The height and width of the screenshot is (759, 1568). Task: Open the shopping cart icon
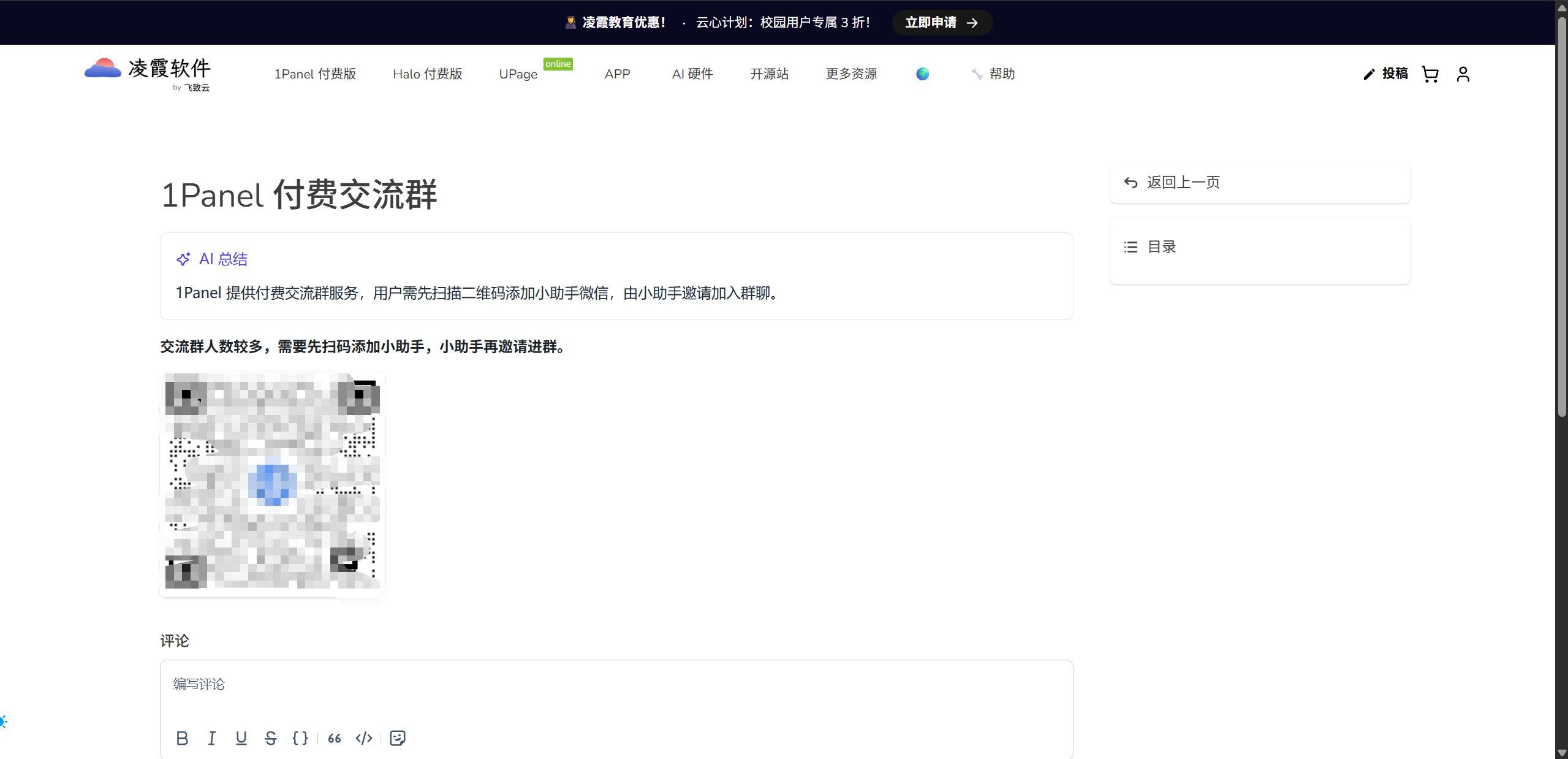pos(1430,74)
